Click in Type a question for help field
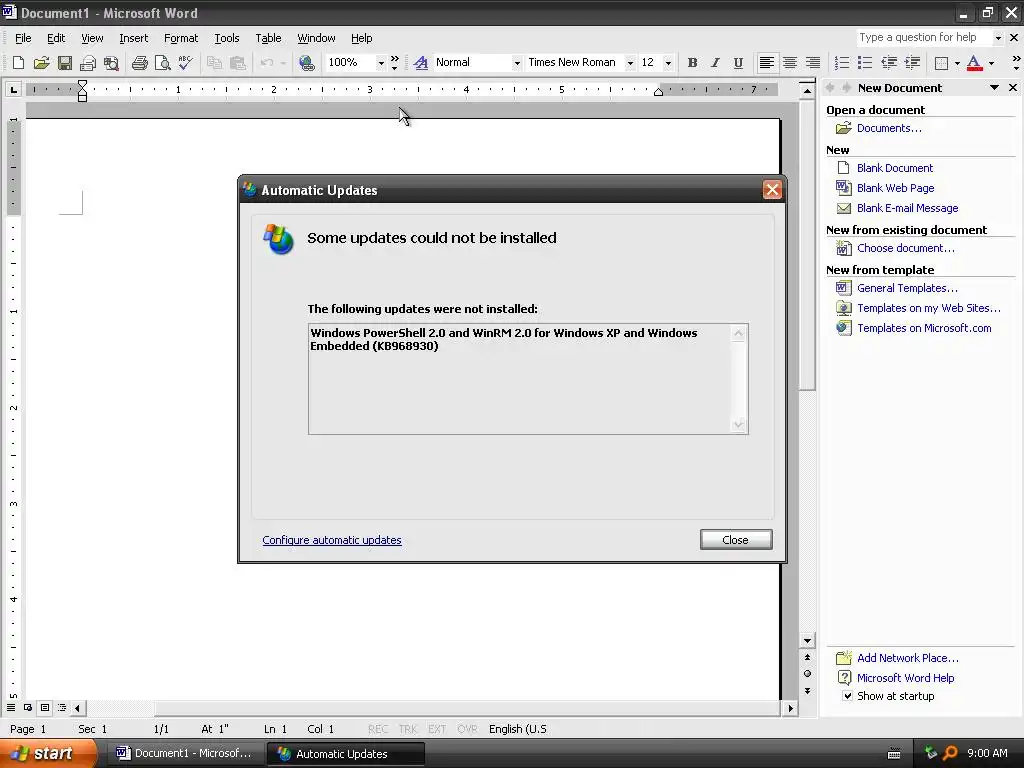This screenshot has height=768, width=1024. click(x=923, y=38)
